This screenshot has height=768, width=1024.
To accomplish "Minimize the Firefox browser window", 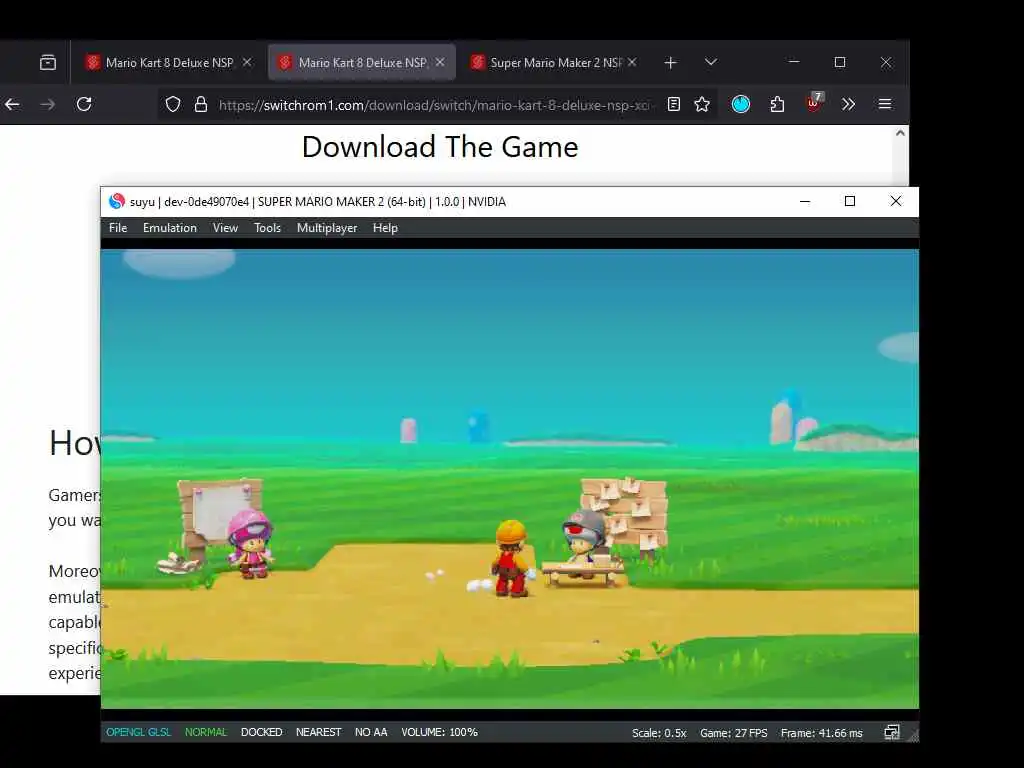I will click(x=794, y=62).
